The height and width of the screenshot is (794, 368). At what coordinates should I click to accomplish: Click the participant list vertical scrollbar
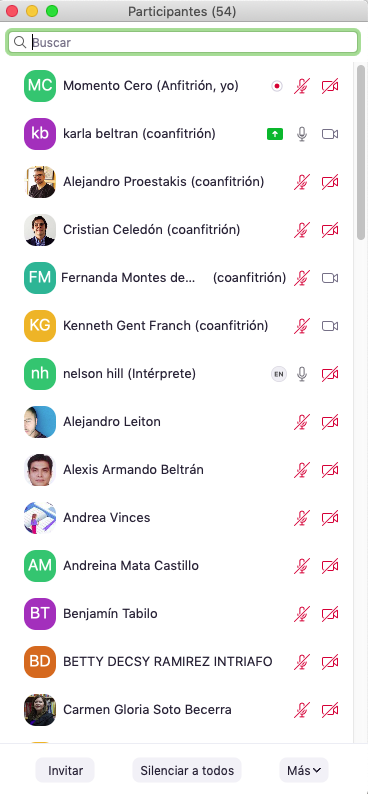(x=361, y=152)
